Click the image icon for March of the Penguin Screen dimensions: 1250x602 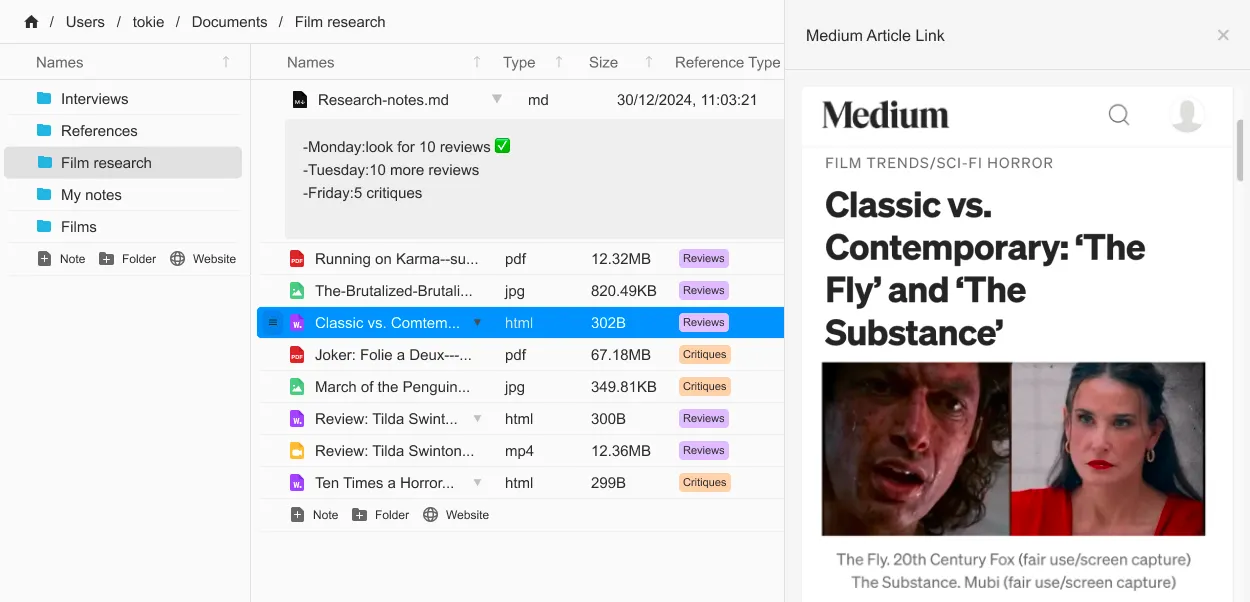(x=297, y=387)
